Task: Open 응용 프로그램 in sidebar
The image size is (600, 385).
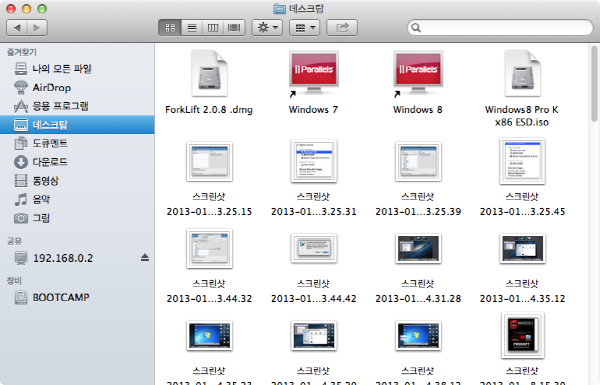Action: point(77,106)
